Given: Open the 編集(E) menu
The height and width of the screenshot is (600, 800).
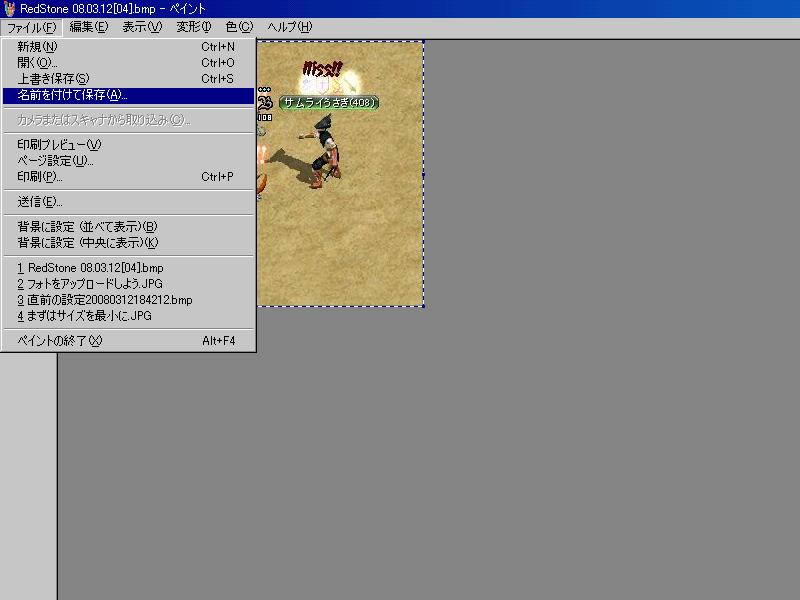Looking at the screenshot, I should point(89,27).
